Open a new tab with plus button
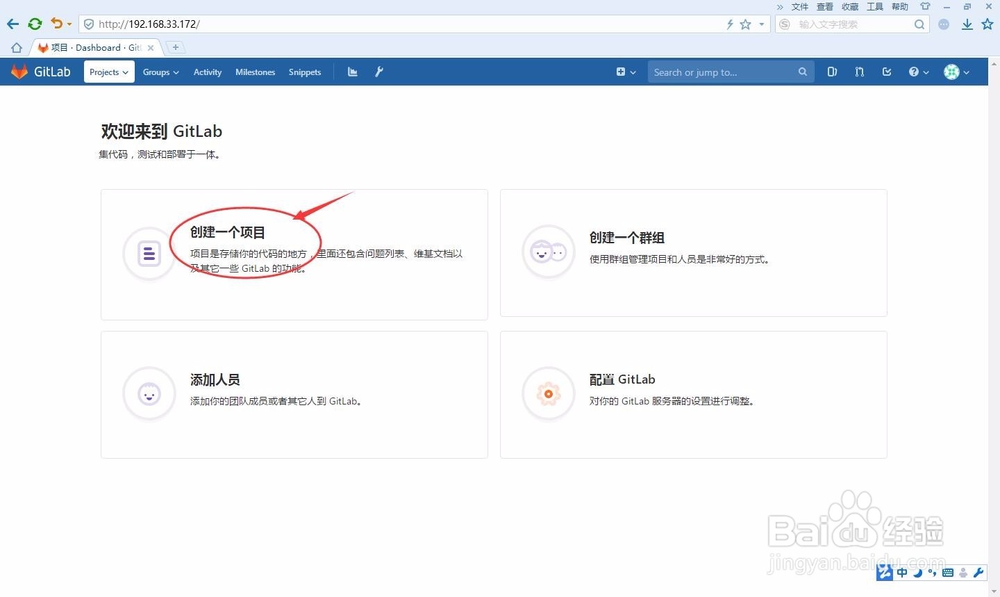The image size is (1000, 597). (175, 47)
